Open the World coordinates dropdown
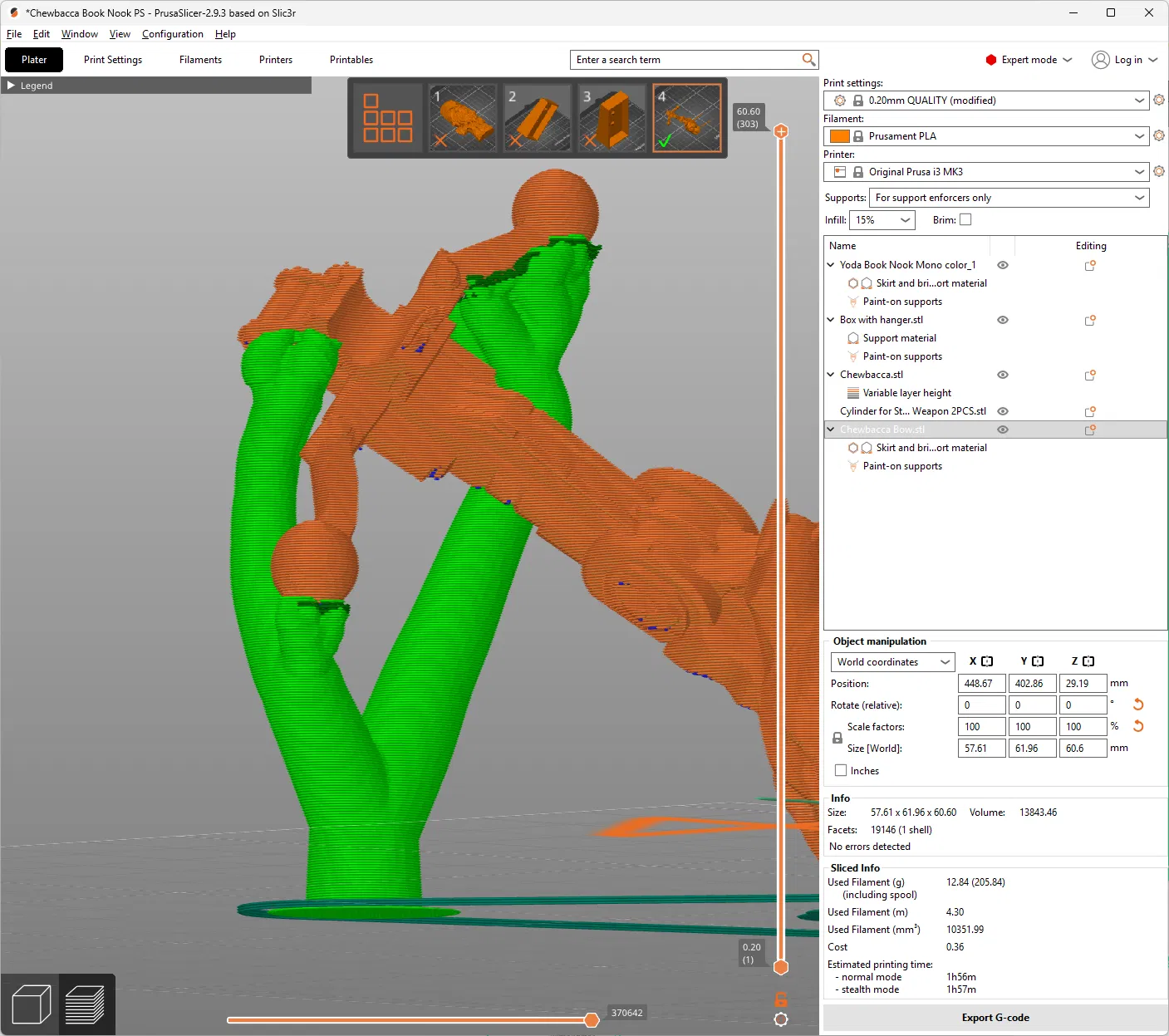This screenshot has width=1169, height=1036. coord(892,662)
